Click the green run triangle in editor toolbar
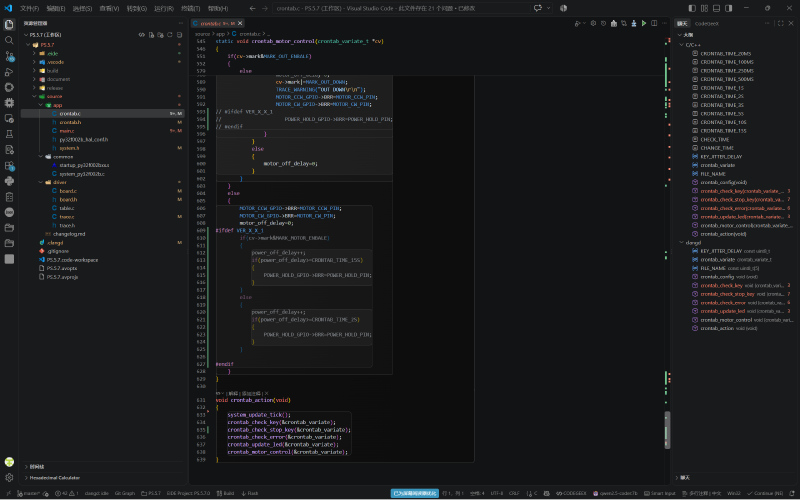 click(x=644, y=23)
